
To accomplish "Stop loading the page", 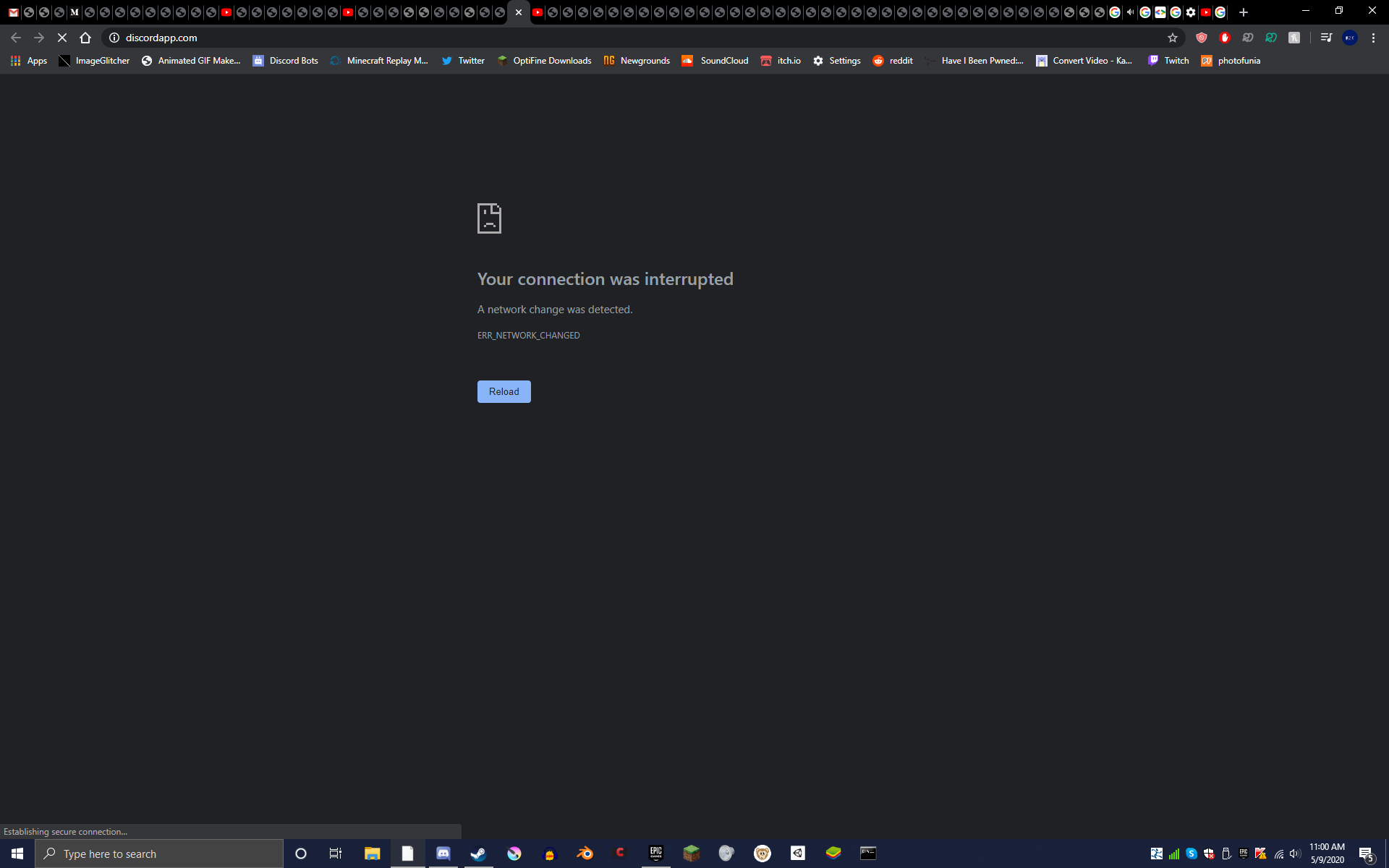I will pyautogui.click(x=62, y=38).
